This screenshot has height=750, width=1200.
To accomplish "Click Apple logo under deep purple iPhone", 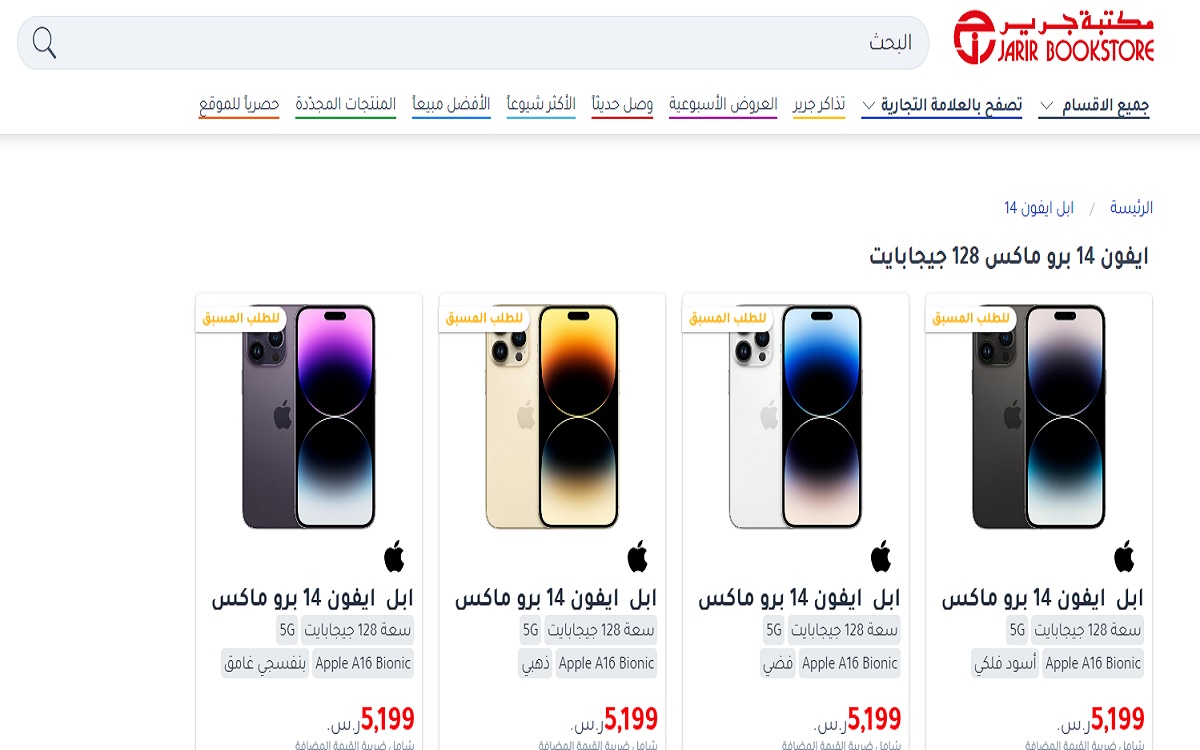I will (x=394, y=557).
